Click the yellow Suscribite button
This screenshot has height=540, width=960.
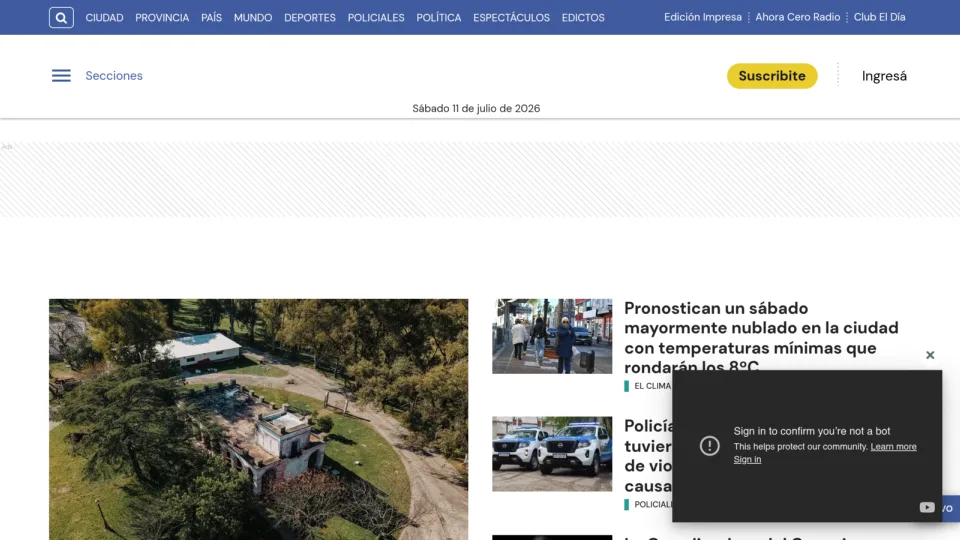772,76
